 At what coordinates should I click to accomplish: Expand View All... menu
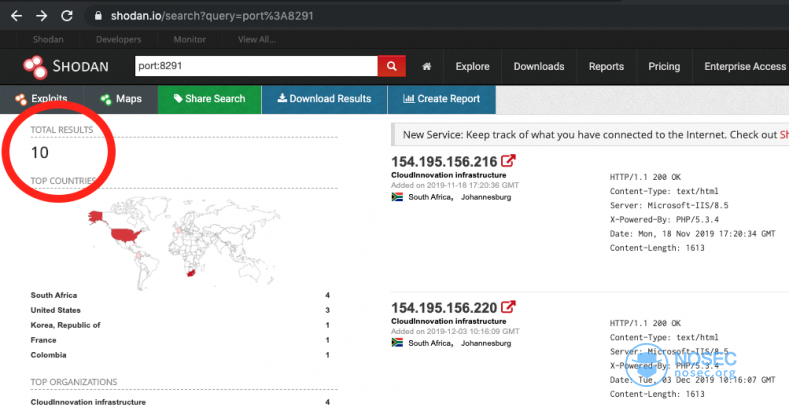[x=257, y=39]
